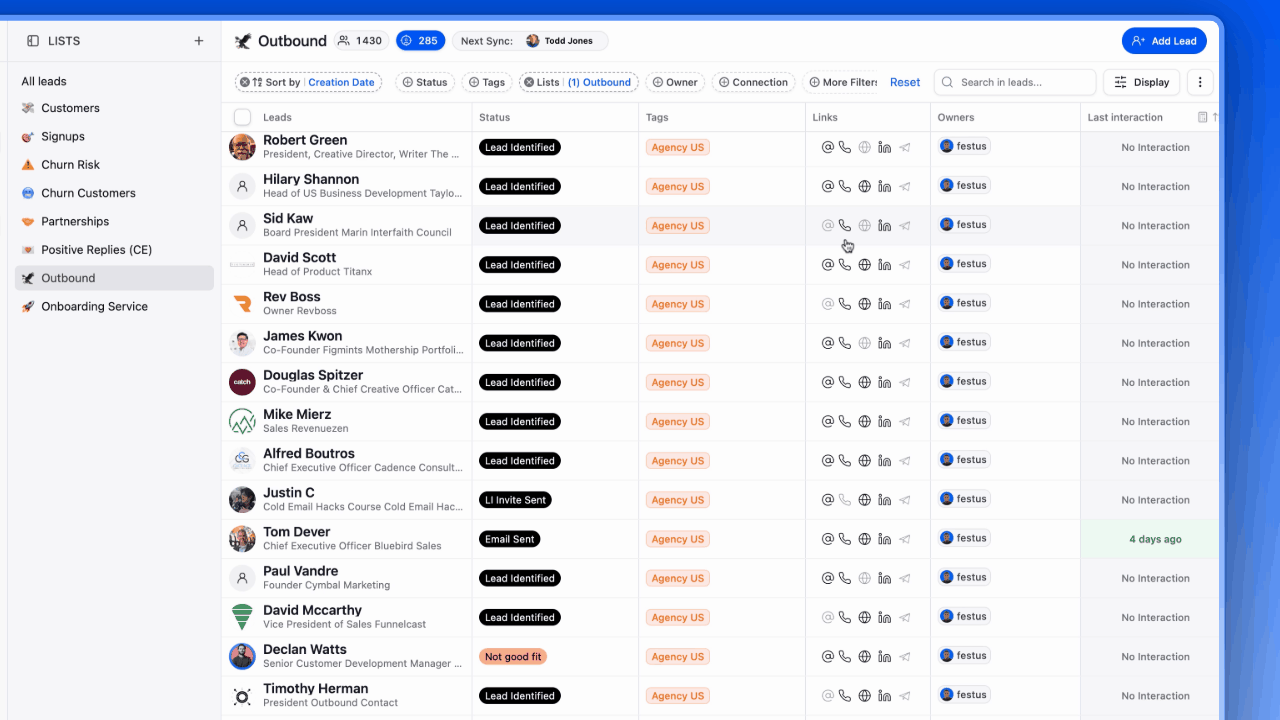Open the three-dot more options menu
1280x720 pixels.
[x=1200, y=82]
